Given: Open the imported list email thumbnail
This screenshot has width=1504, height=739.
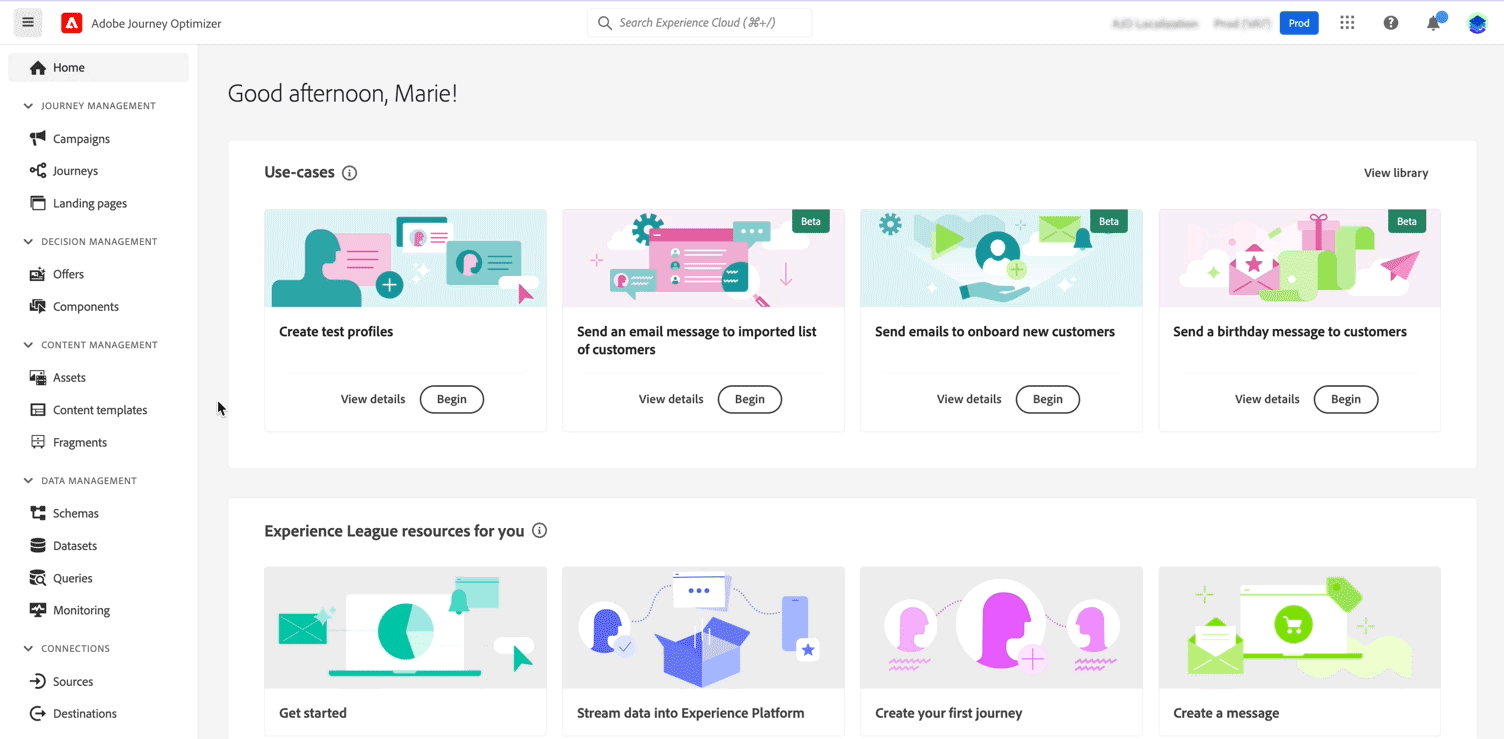Looking at the screenshot, I should pyautogui.click(x=703, y=258).
